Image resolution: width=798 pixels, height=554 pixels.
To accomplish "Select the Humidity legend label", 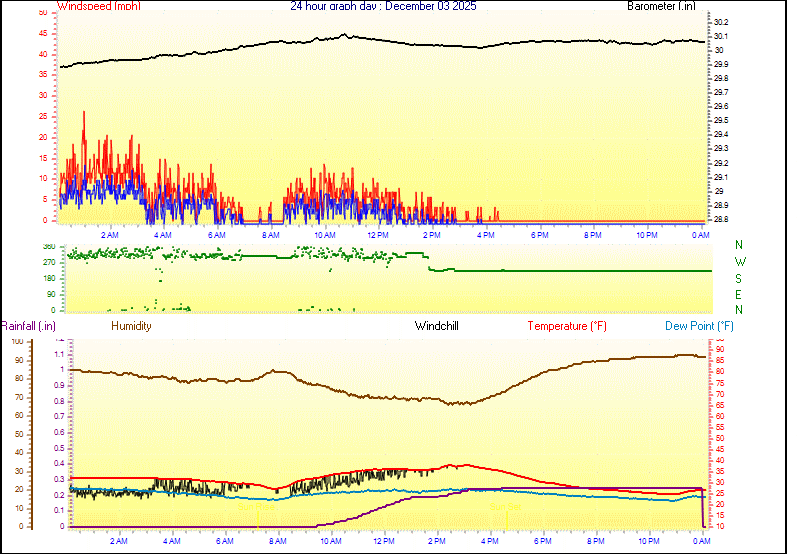I will (131, 326).
